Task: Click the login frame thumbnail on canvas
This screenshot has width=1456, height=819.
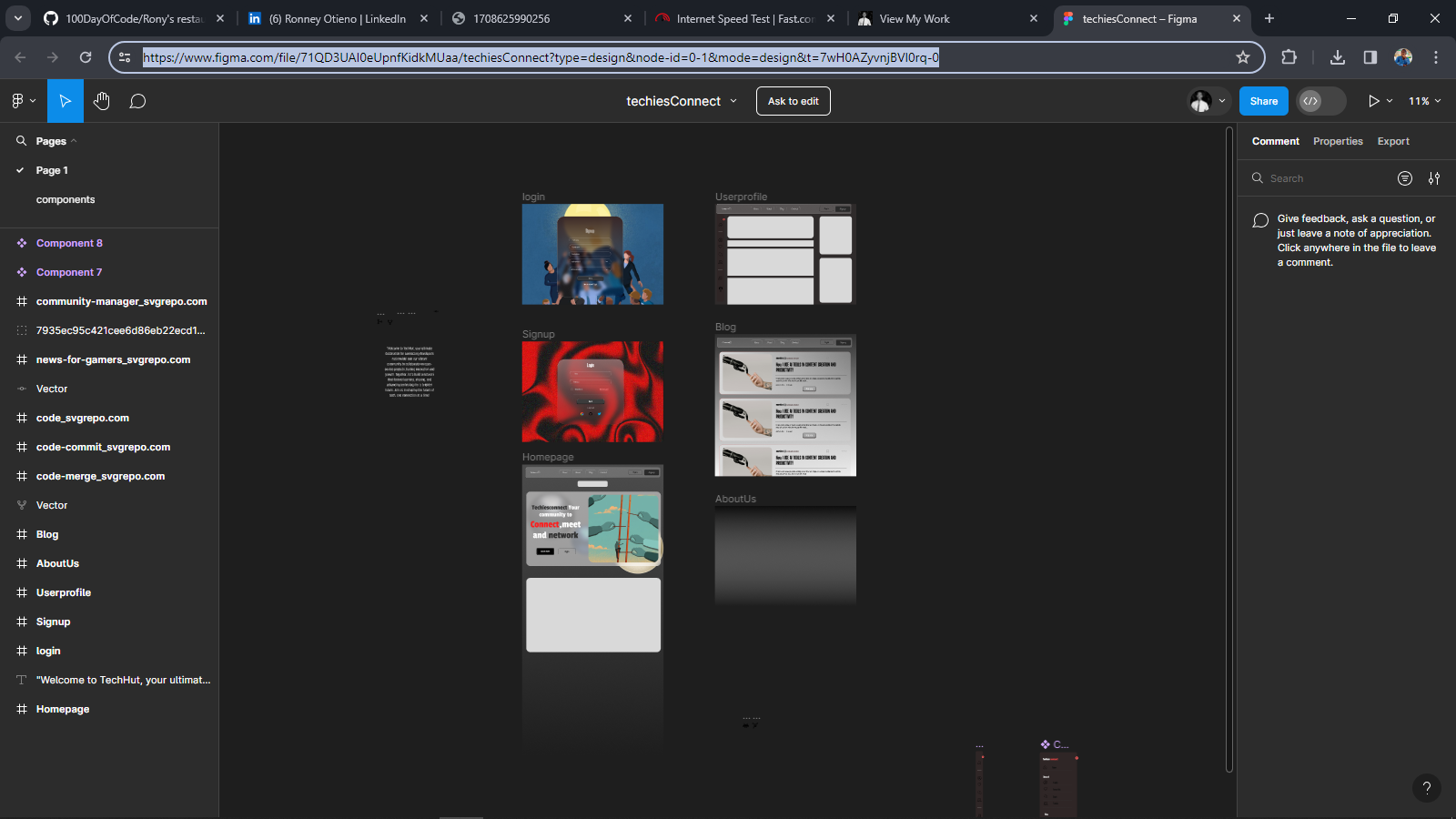Action: [x=592, y=254]
